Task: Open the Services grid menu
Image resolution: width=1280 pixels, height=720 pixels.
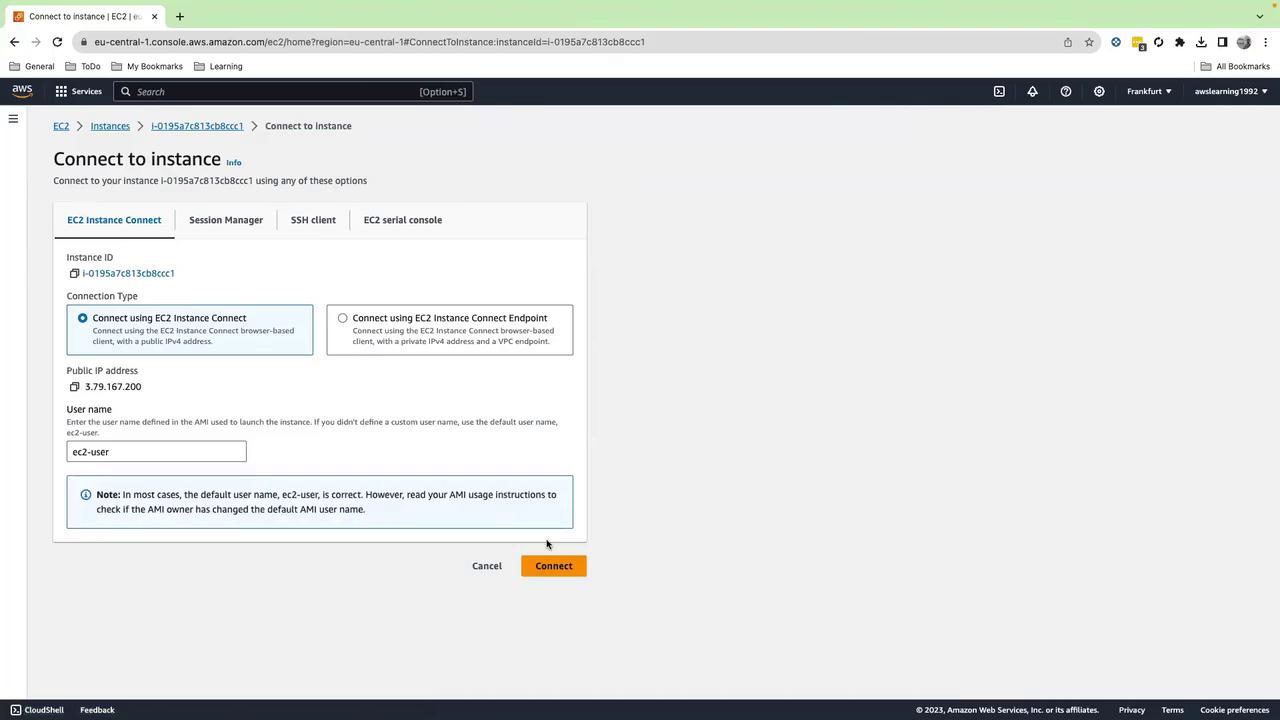Action: (x=78, y=91)
